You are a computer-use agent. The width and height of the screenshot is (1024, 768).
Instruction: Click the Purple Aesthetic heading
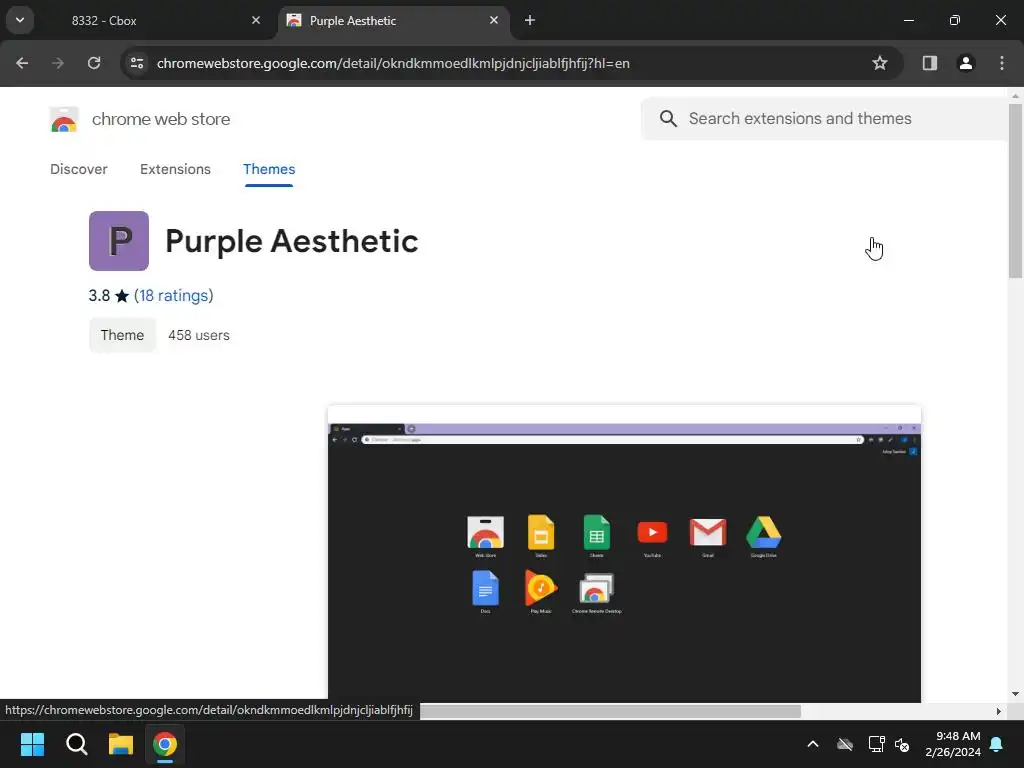tap(291, 241)
